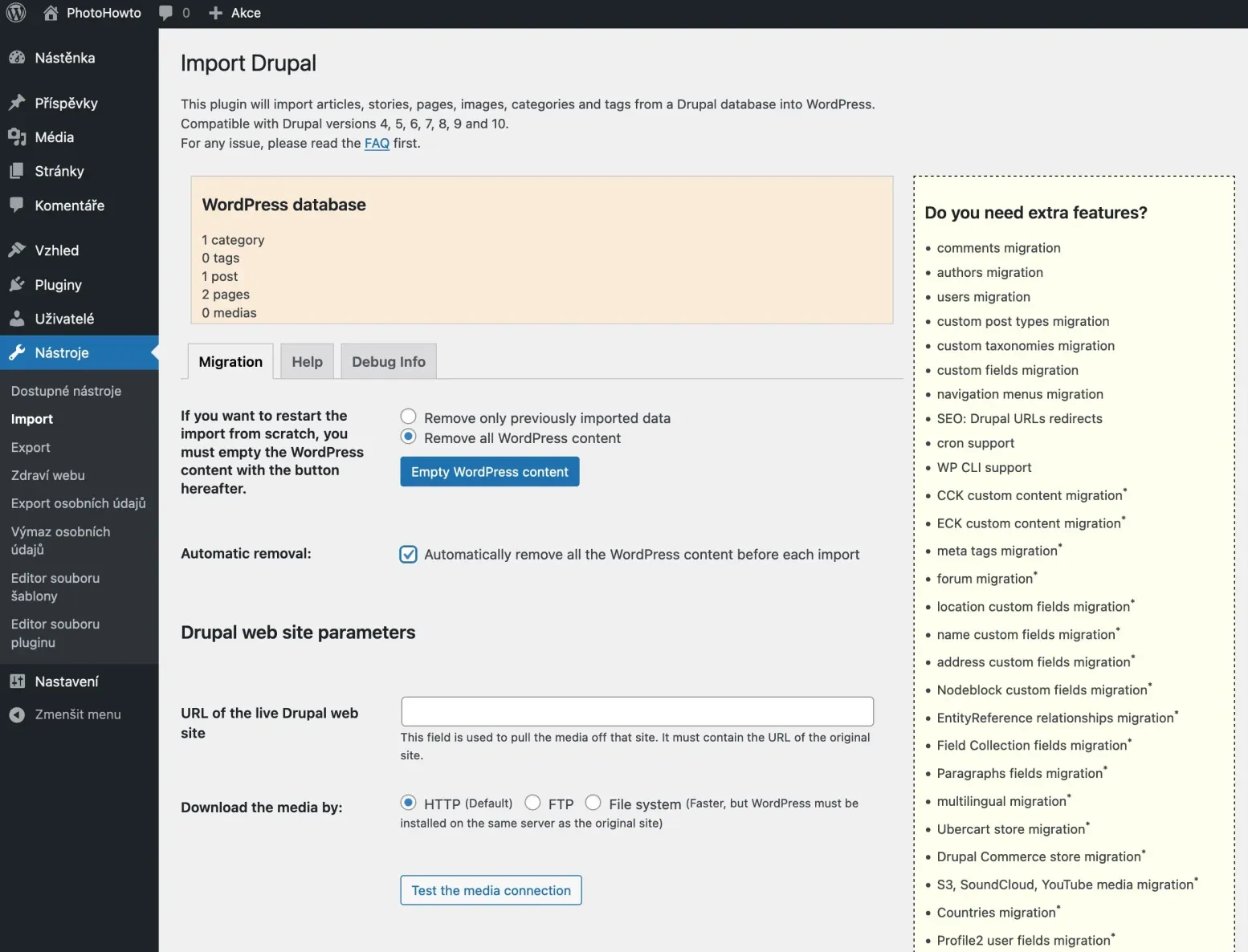Open Příspěvky menu label
Image resolution: width=1248 pixels, height=952 pixels.
click(67, 103)
